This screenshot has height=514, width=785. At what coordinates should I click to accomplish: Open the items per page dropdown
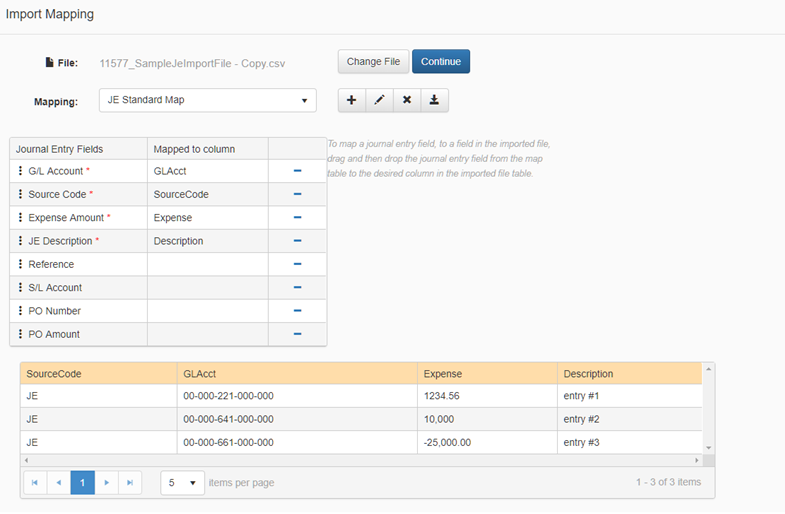pos(182,482)
